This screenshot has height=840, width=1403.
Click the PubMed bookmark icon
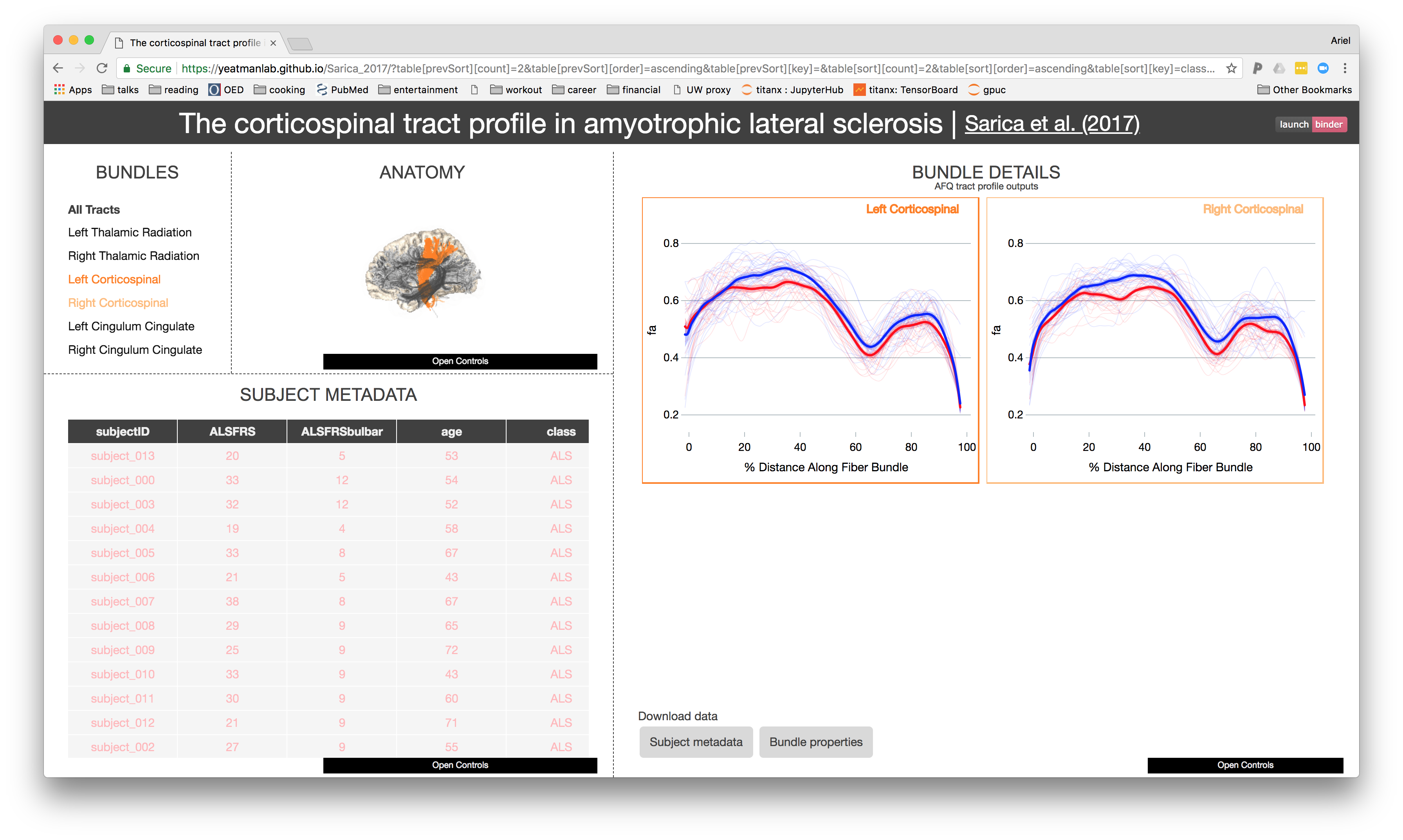pyautogui.click(x=322, y=89)
